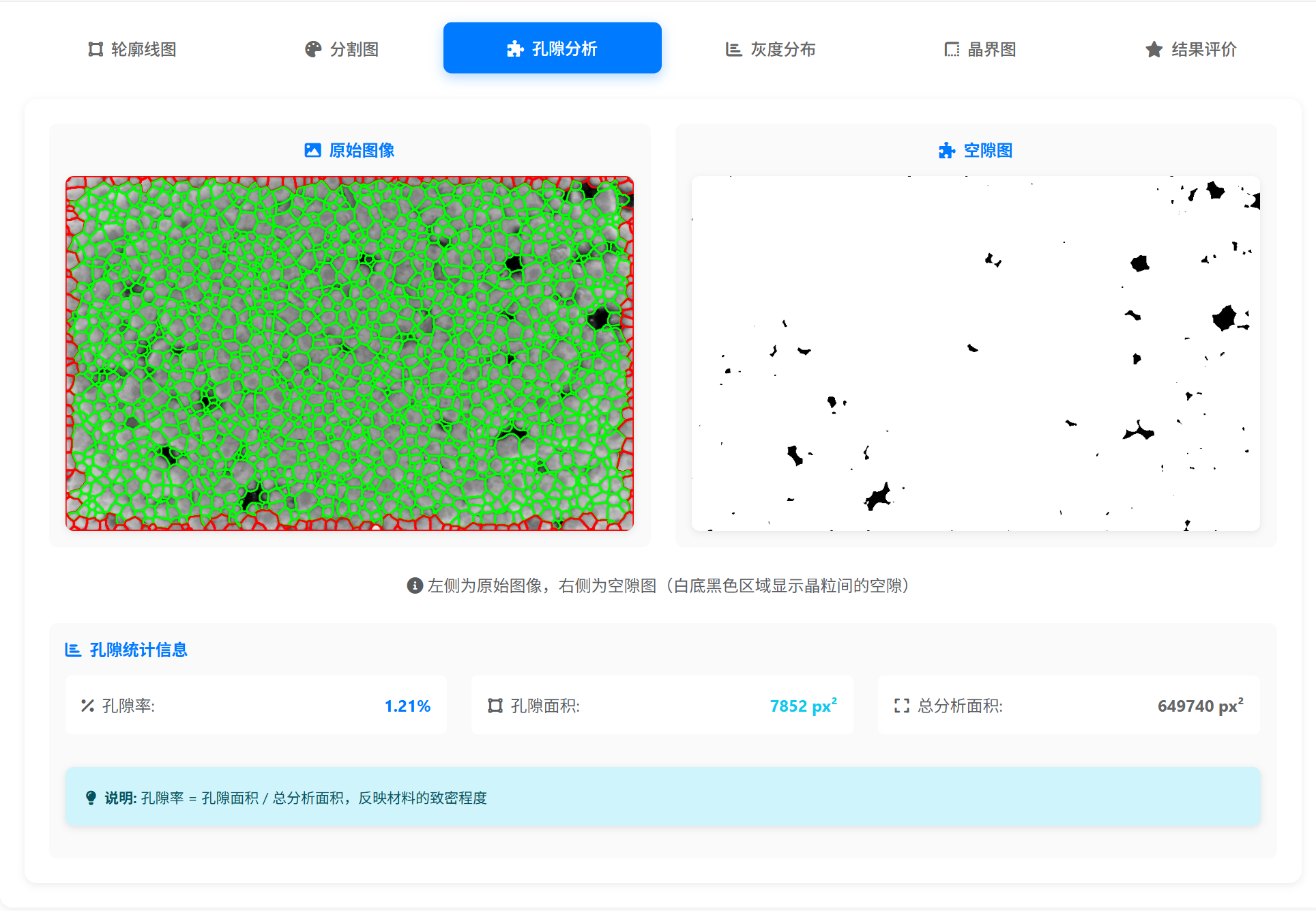
Task: Click the puzzle icon next to 空隙图 title
Action: point(946,150)
